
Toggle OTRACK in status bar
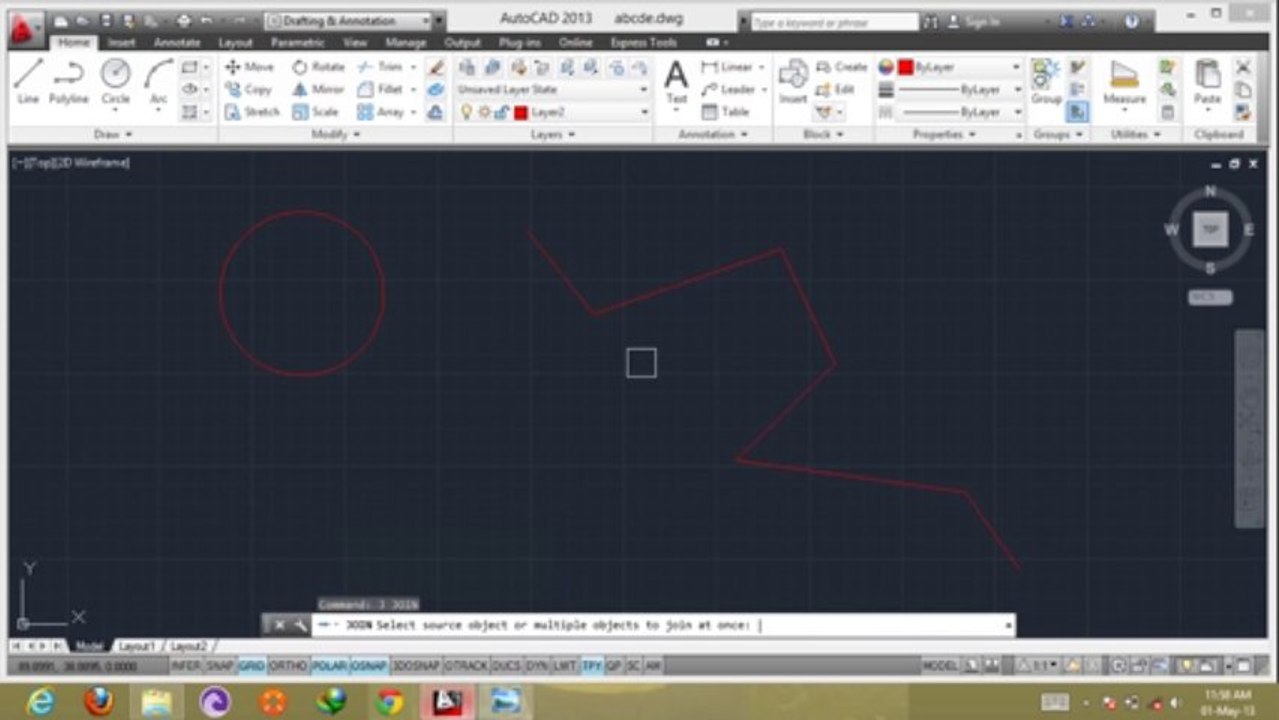[466, 666]
